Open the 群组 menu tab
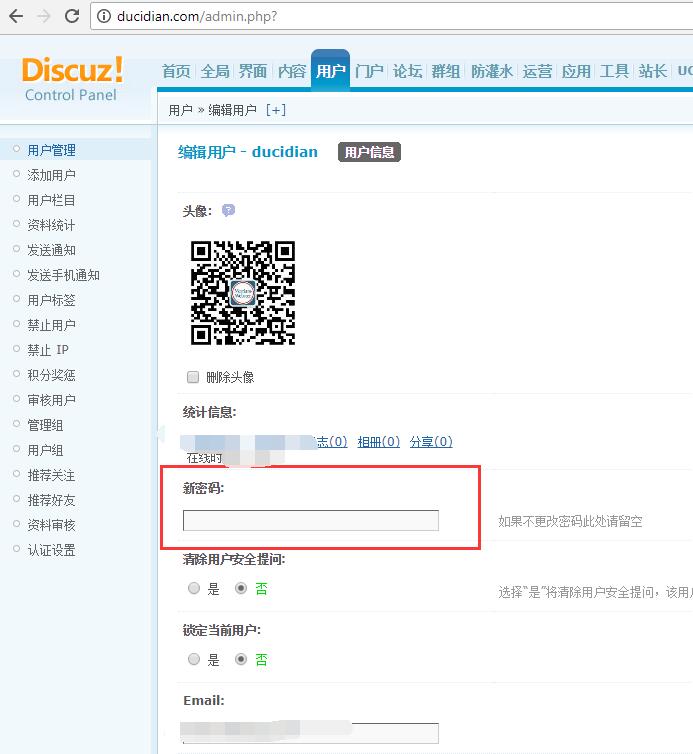 click(x=446, y=71)
